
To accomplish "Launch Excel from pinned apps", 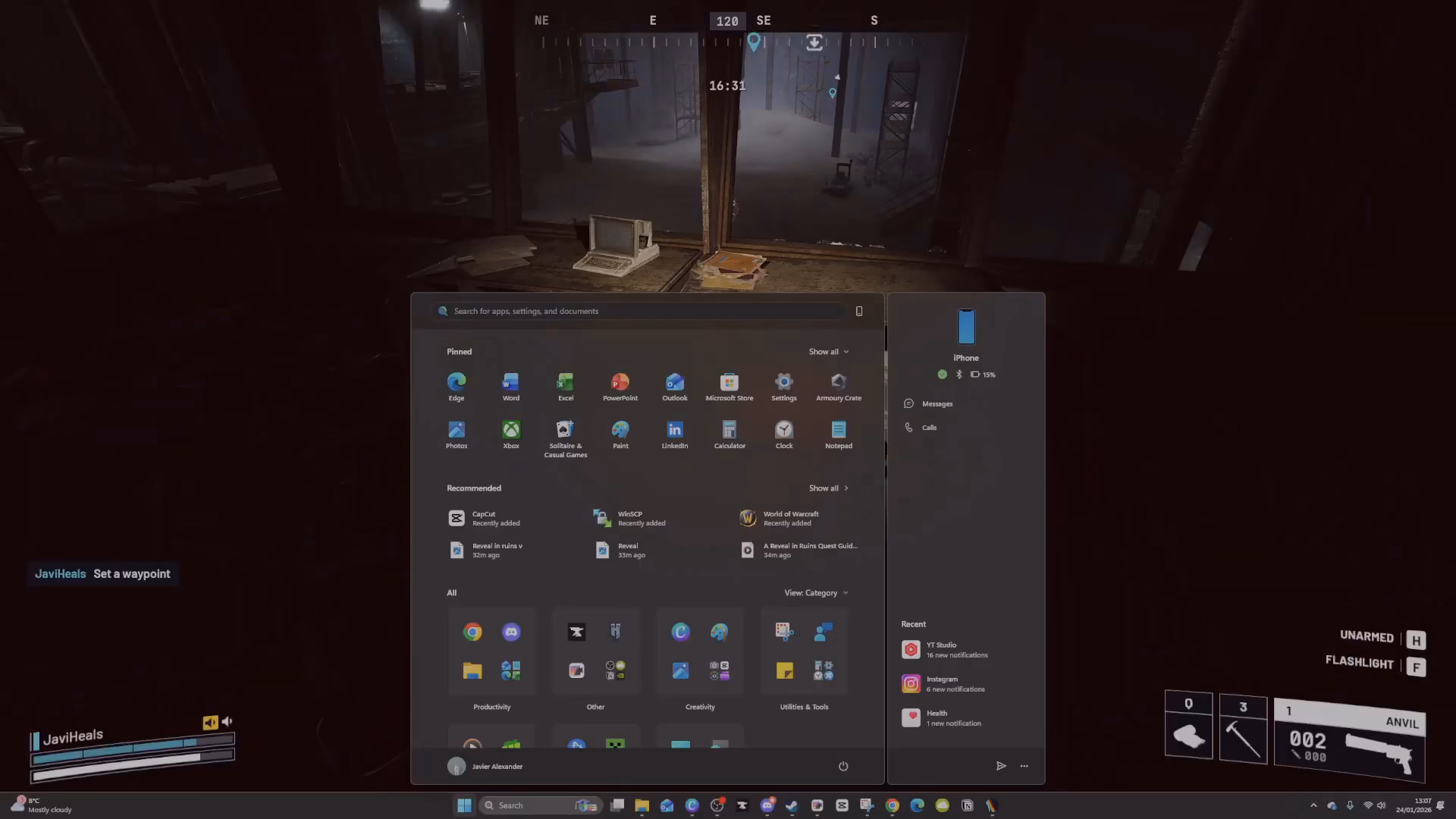I will tap(565, 387).
